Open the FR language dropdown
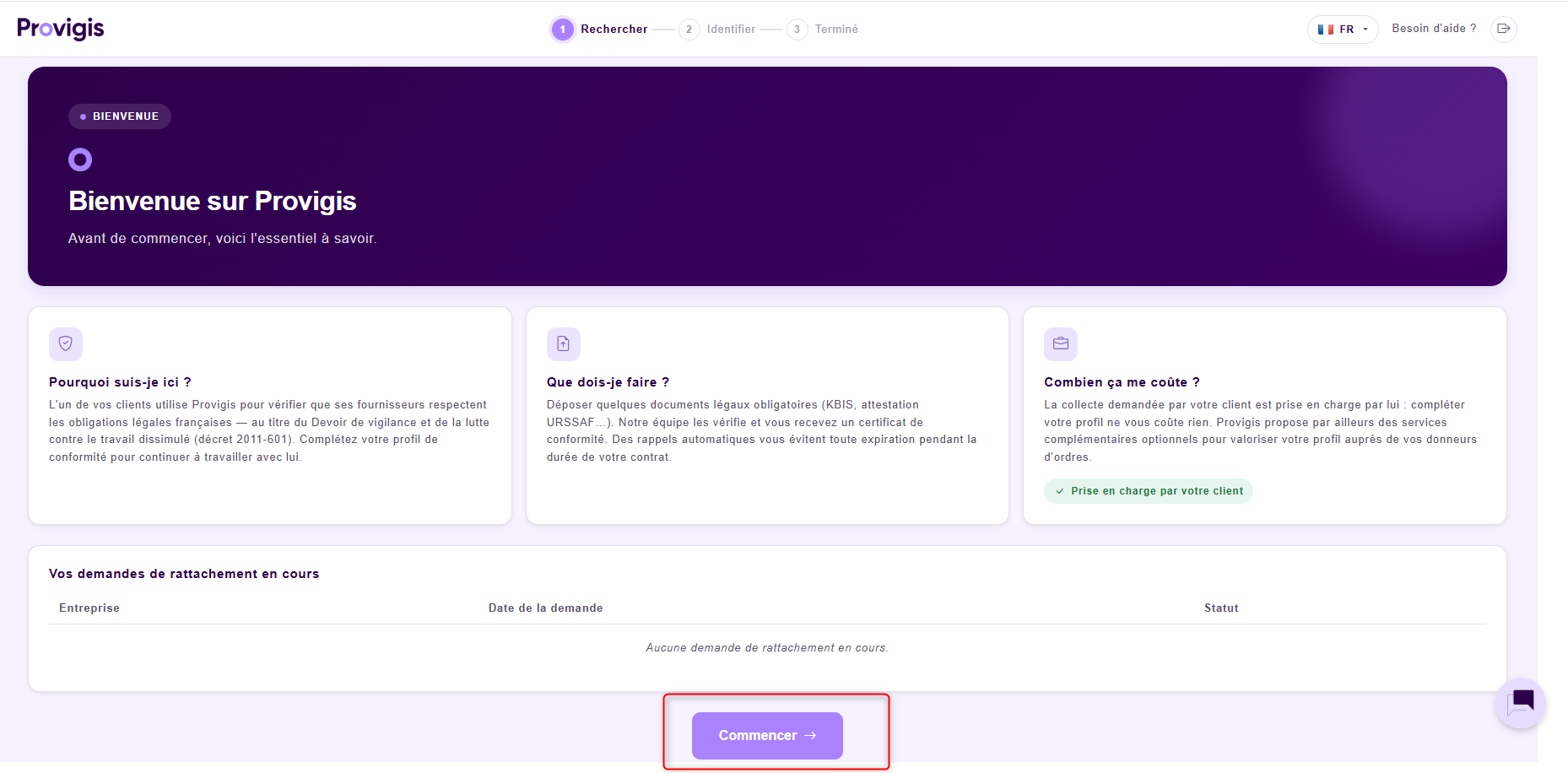 [1343, 30]
